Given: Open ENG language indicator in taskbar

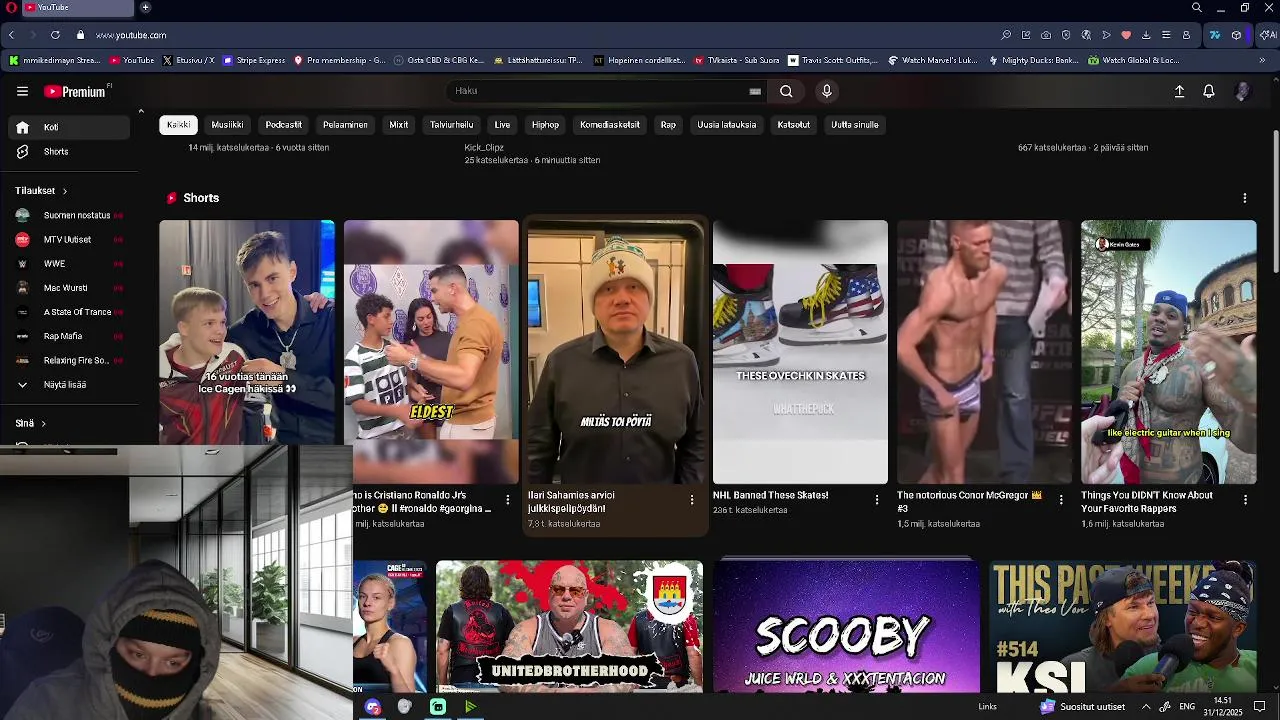Looking at the screenshot, I should coord(1187,707).
